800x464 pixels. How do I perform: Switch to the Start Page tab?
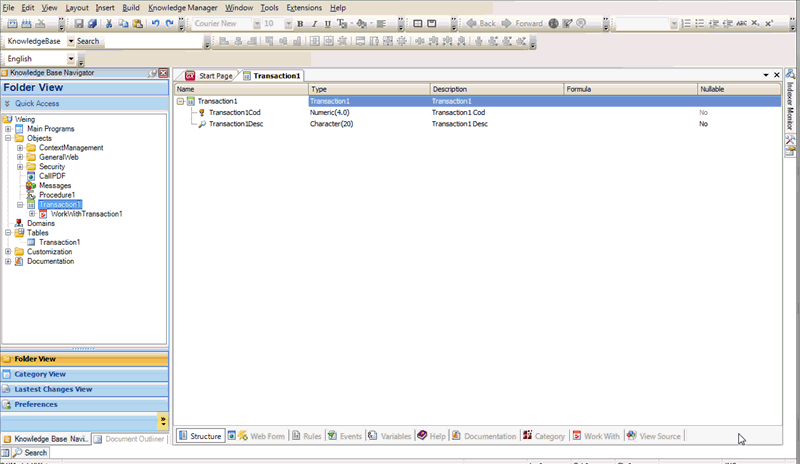[209, 76]
